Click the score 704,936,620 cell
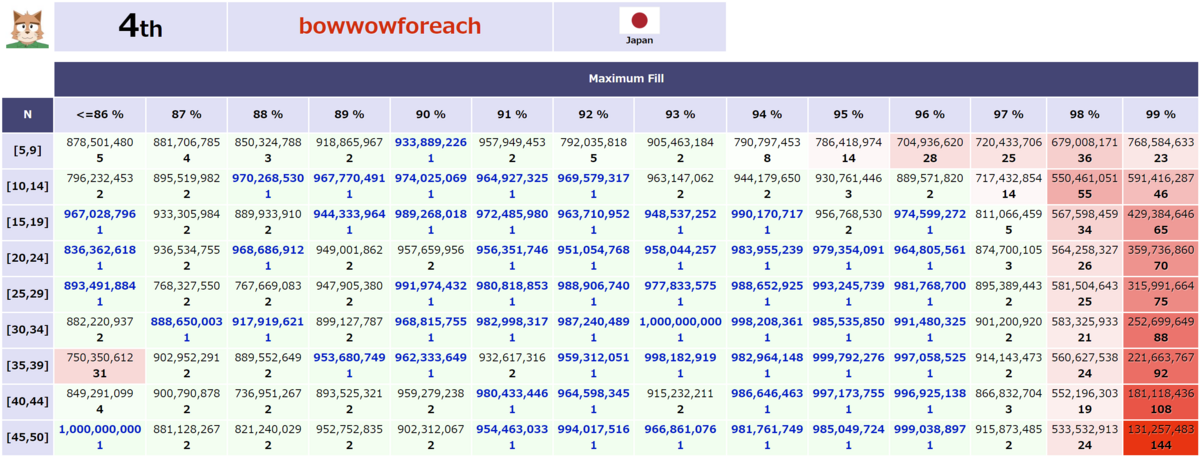This screenshot has width=1200, height=457. click(x=930, y=150)
